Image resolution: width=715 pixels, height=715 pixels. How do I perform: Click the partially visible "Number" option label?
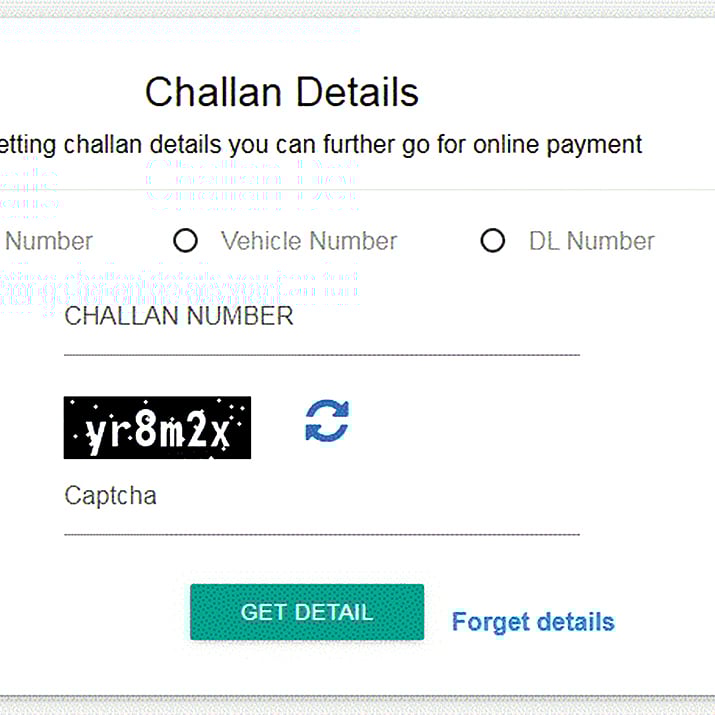49,241
